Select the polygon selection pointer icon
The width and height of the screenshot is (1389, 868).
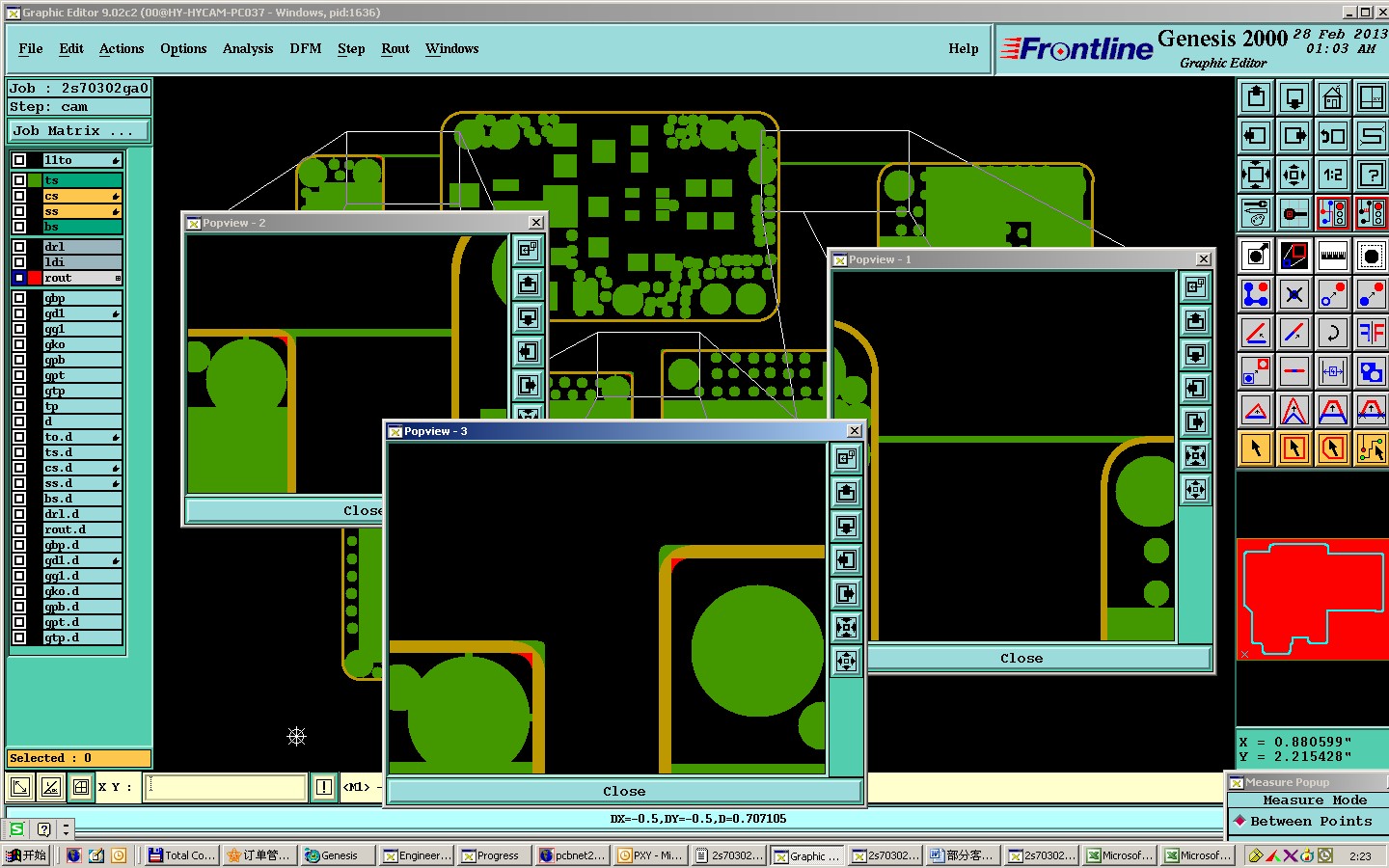click(1333, 448)
